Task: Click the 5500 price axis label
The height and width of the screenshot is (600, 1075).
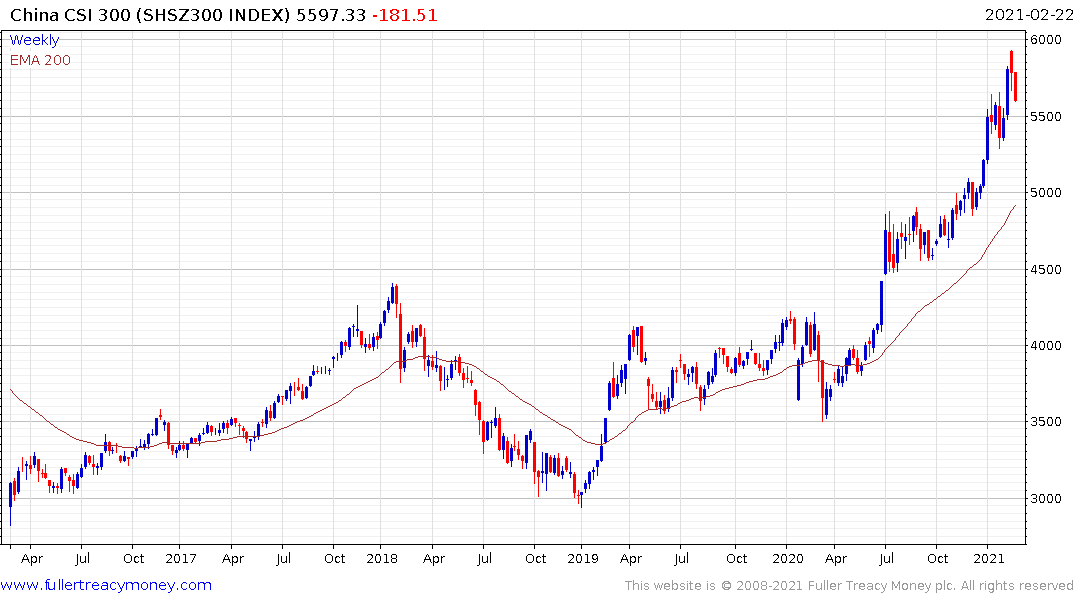Action: pos(1046,117)
